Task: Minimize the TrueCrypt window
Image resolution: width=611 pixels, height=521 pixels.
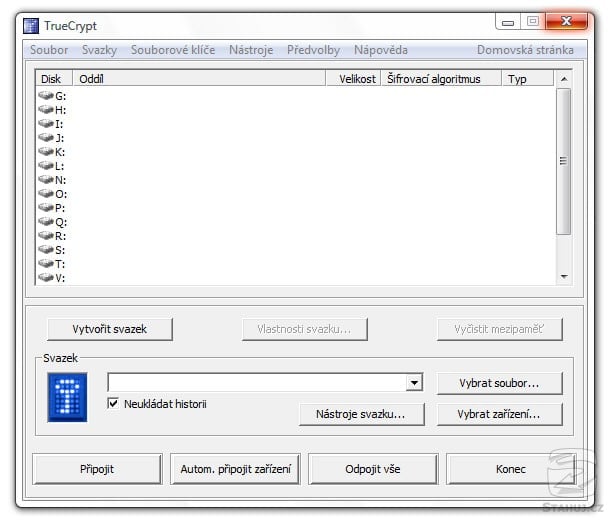Action: pos(508,22)
